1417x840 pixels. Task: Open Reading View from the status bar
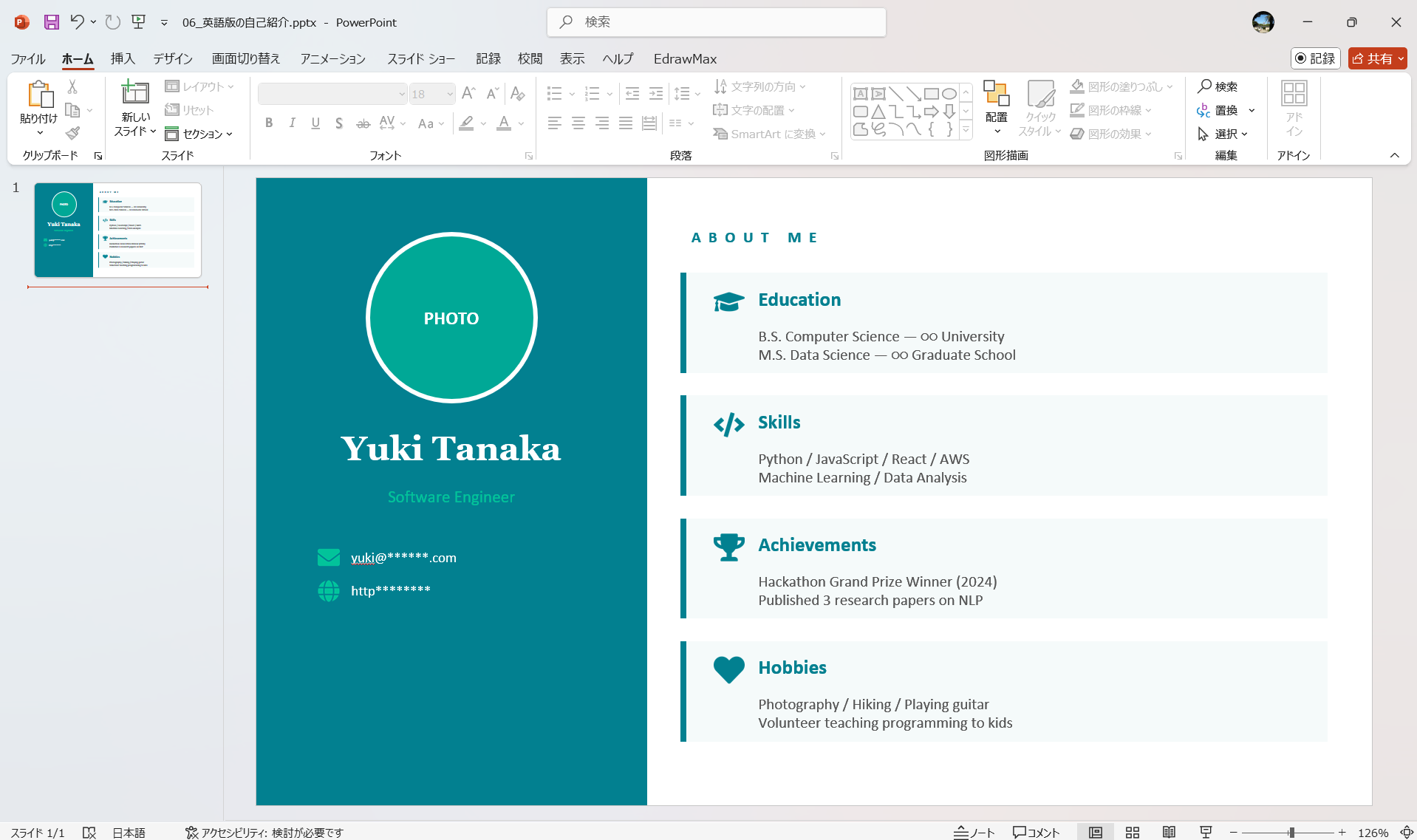[x=1169, y=832]
